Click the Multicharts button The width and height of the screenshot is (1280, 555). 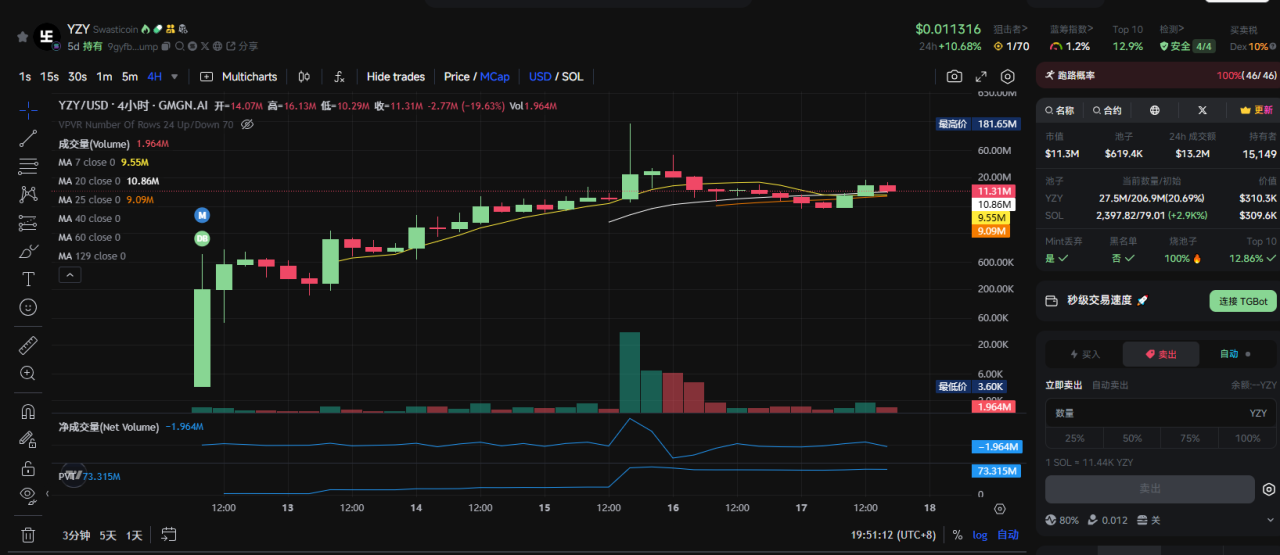coord(239,77)
